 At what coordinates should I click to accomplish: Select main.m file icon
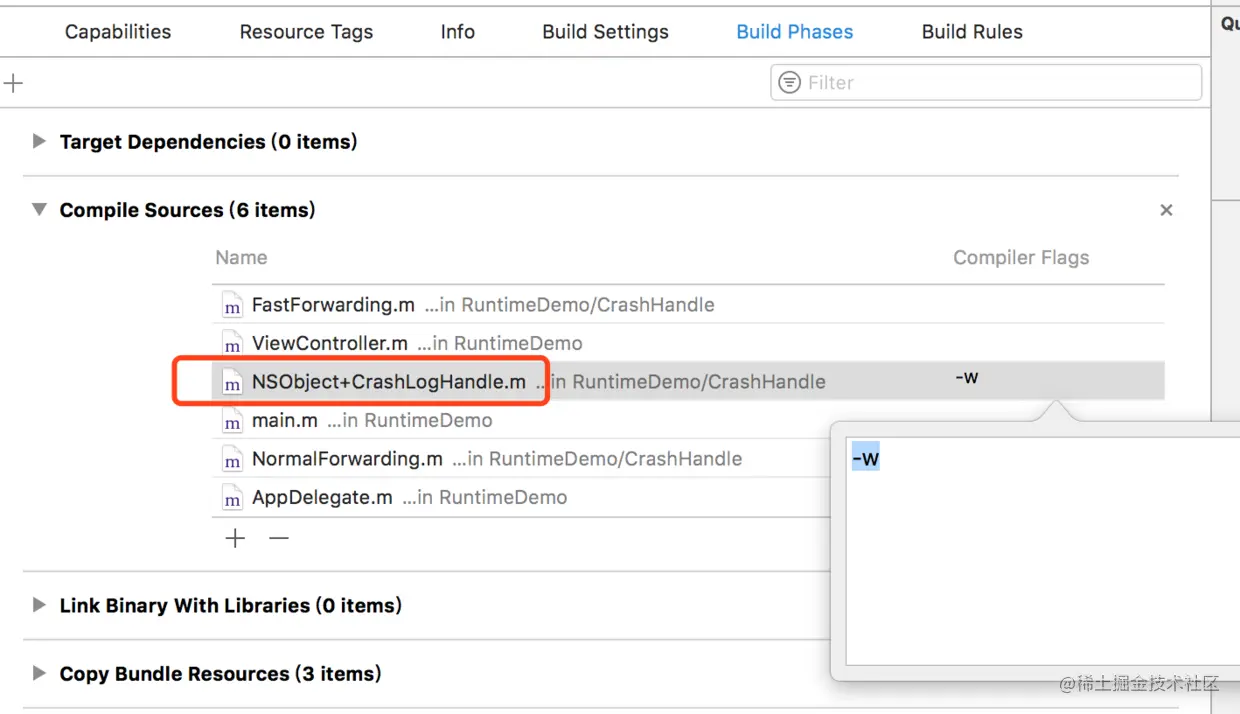(232, 420)
